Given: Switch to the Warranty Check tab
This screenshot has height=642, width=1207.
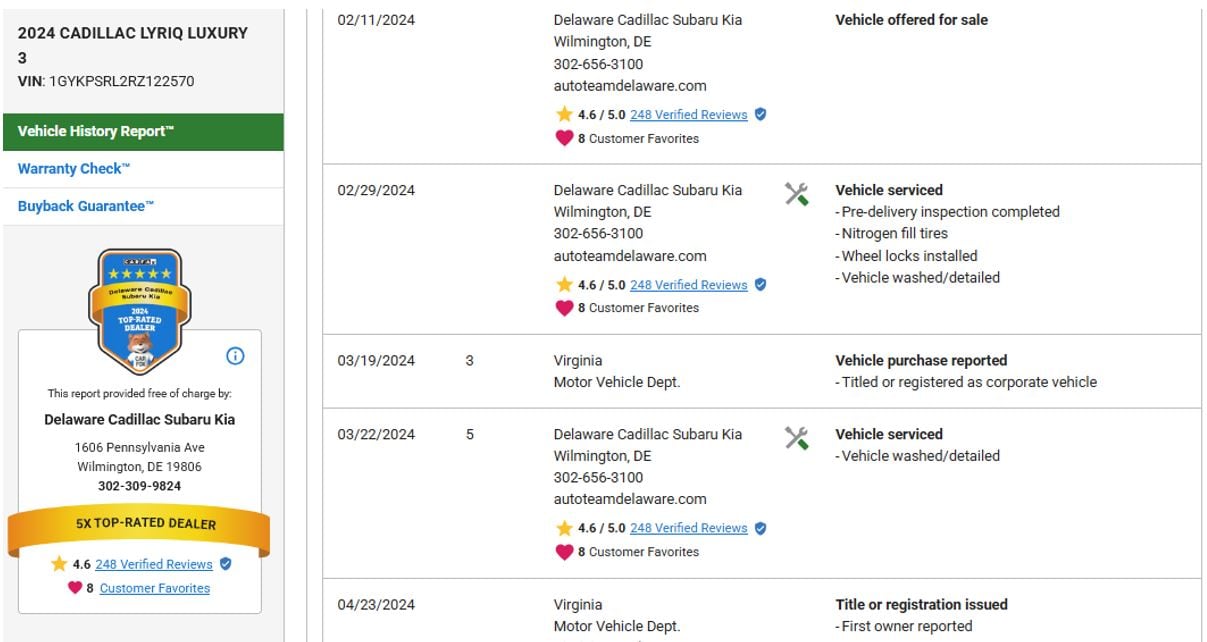Looking at the screenshot, I should [x=74, y=169].
